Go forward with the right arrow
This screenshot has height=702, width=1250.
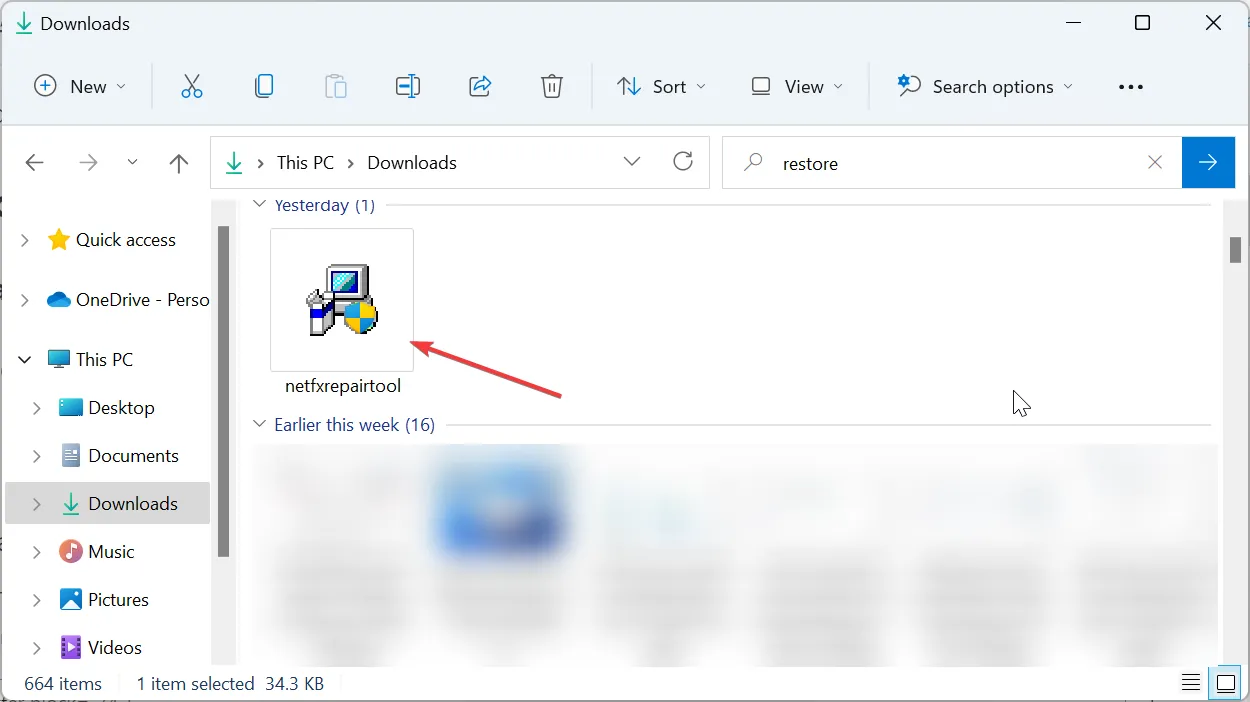[88, 163]
